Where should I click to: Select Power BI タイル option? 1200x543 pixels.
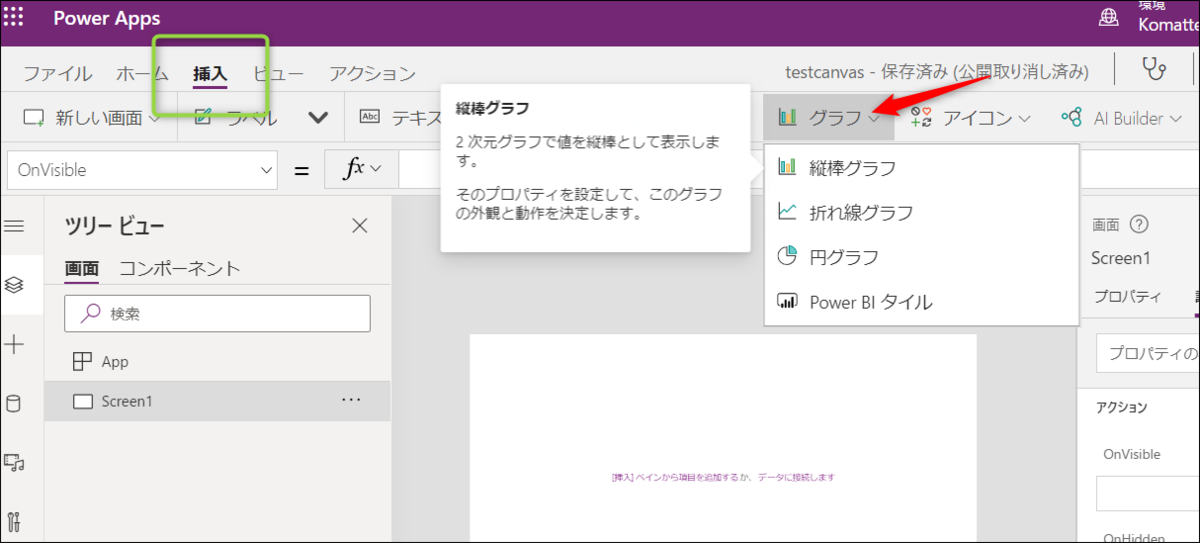(x=921, y=301)
